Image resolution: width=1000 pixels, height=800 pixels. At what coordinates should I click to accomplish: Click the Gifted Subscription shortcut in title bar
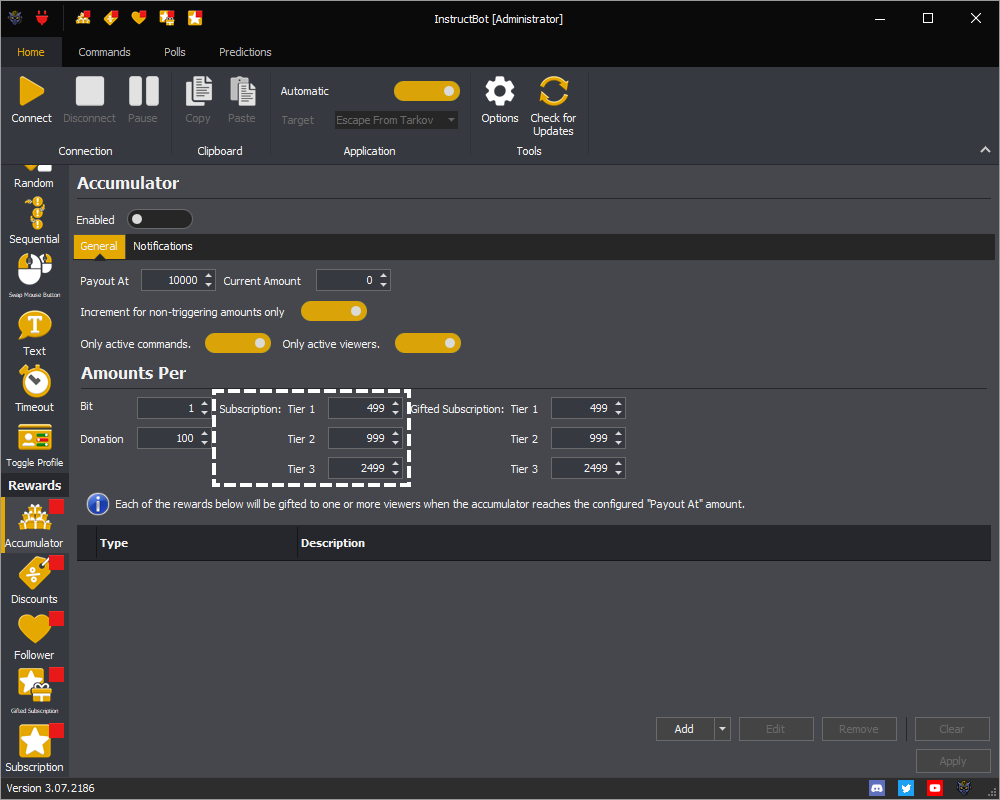click(x=167, y=18)
